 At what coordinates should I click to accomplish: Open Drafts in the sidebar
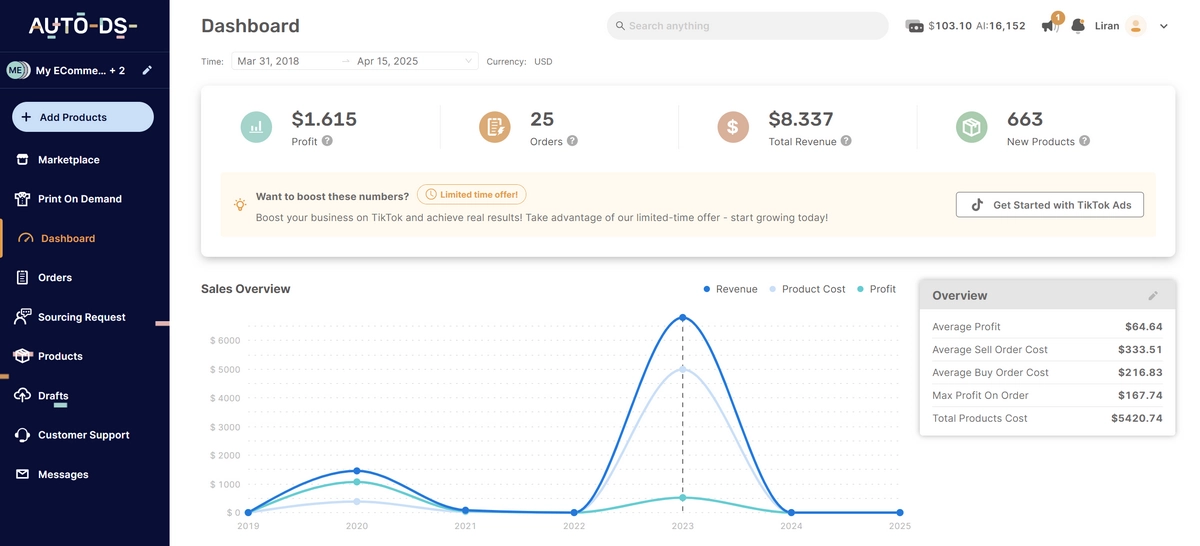coord(53,396)
